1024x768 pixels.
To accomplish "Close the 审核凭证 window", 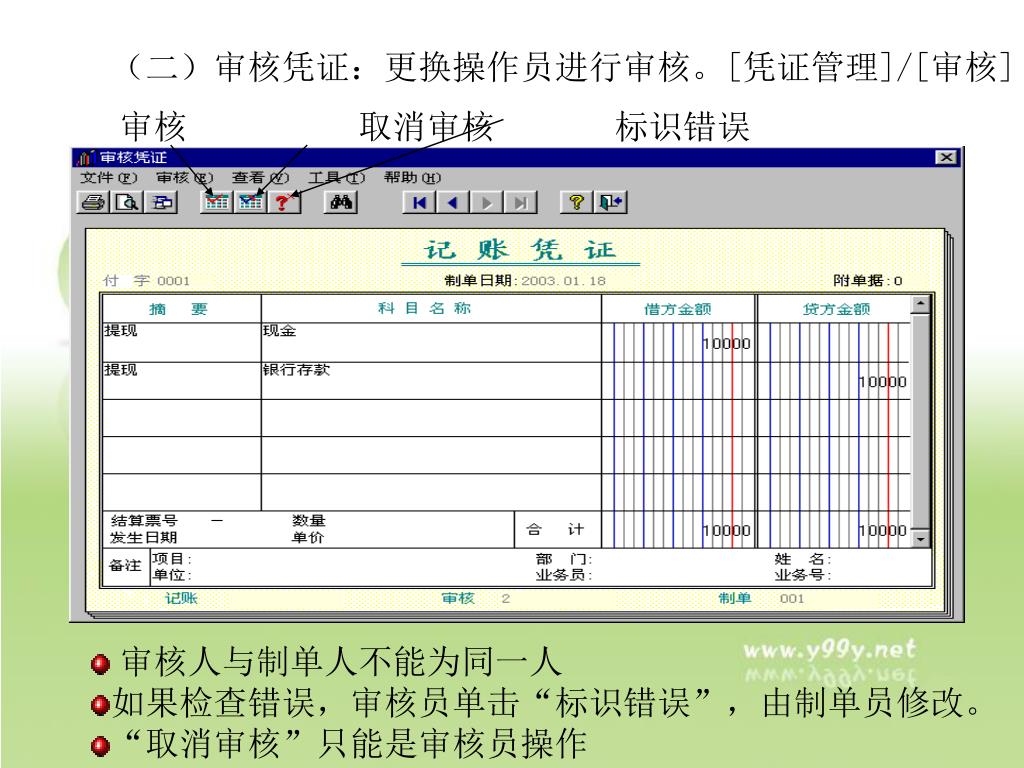I will click(x=946, y=157).
